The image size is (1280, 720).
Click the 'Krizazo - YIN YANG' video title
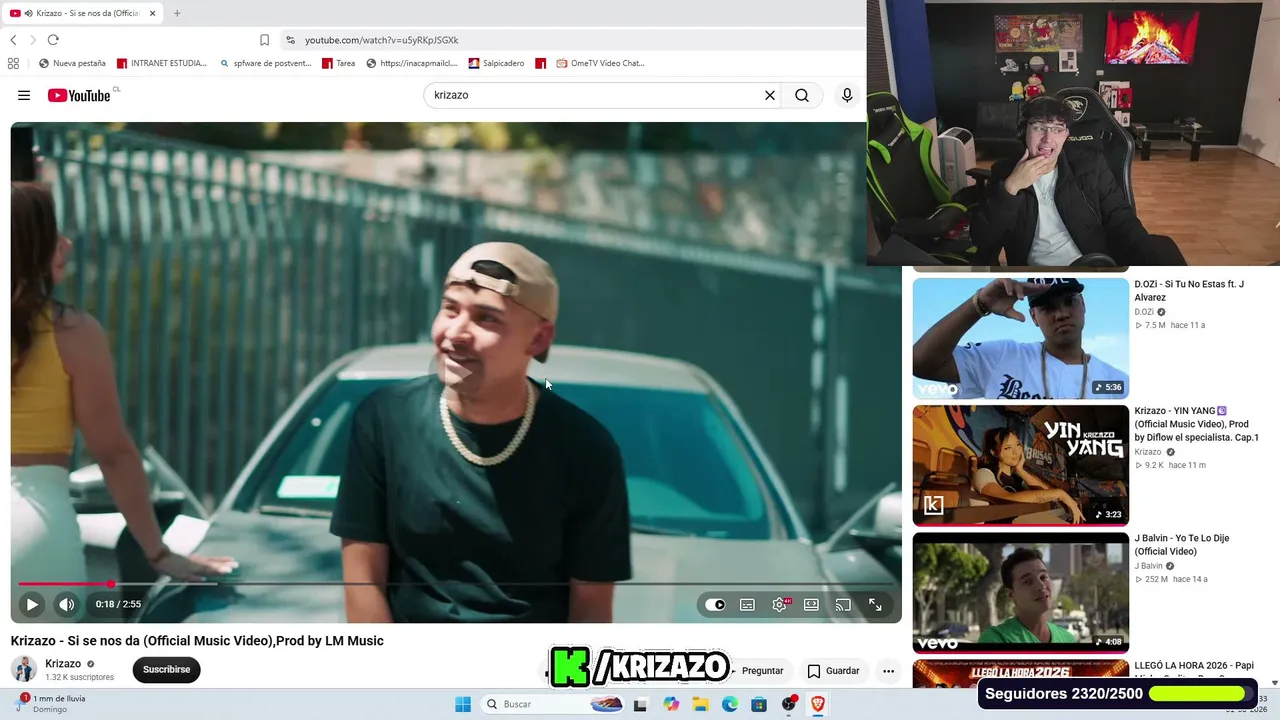(1197, 424)
